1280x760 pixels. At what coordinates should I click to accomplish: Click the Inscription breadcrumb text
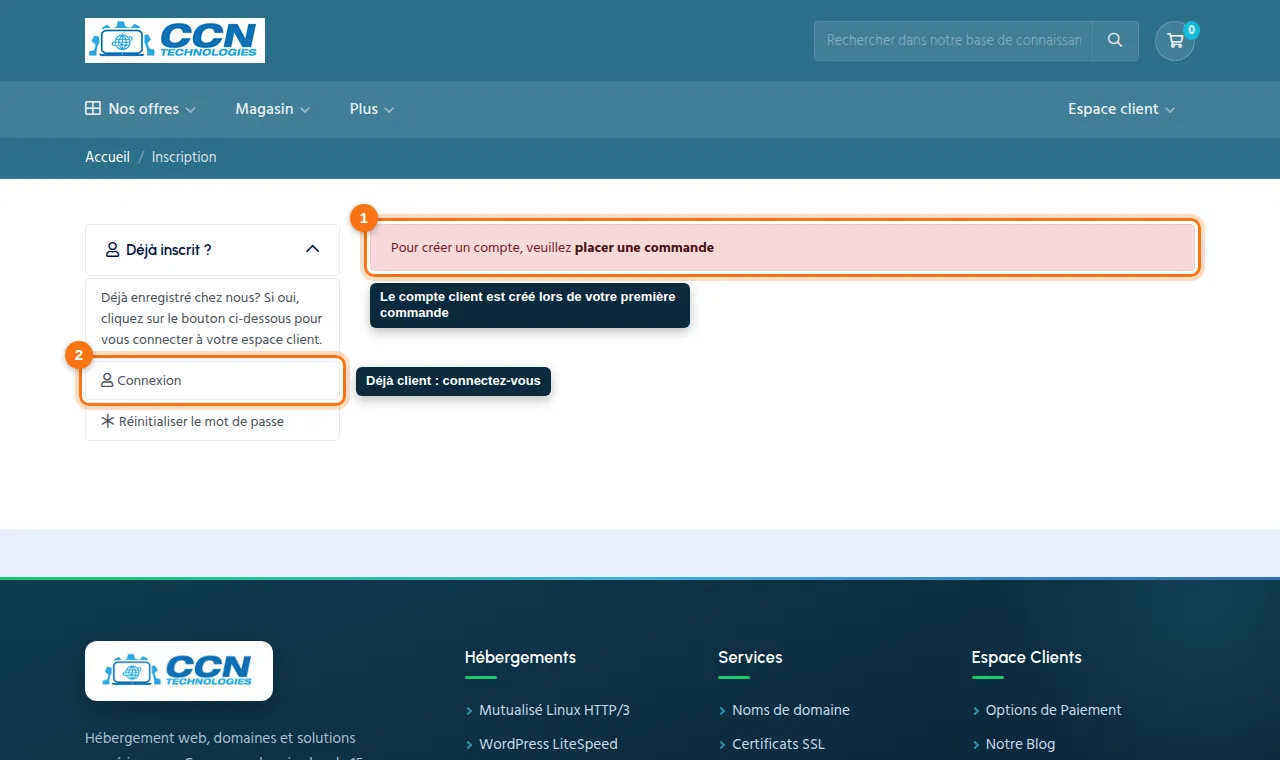184,157
